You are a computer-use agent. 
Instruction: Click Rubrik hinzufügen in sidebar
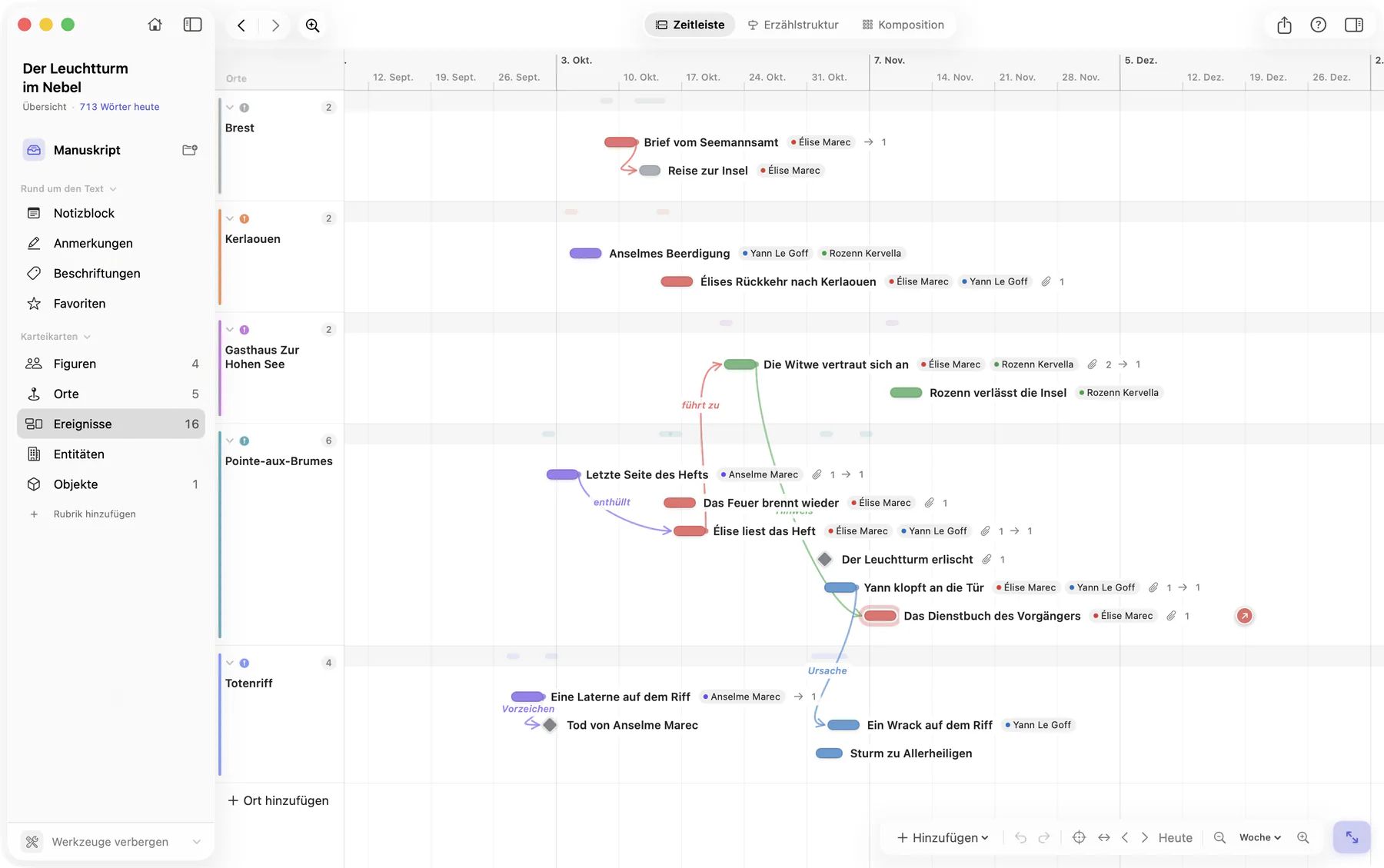[95, 514]
